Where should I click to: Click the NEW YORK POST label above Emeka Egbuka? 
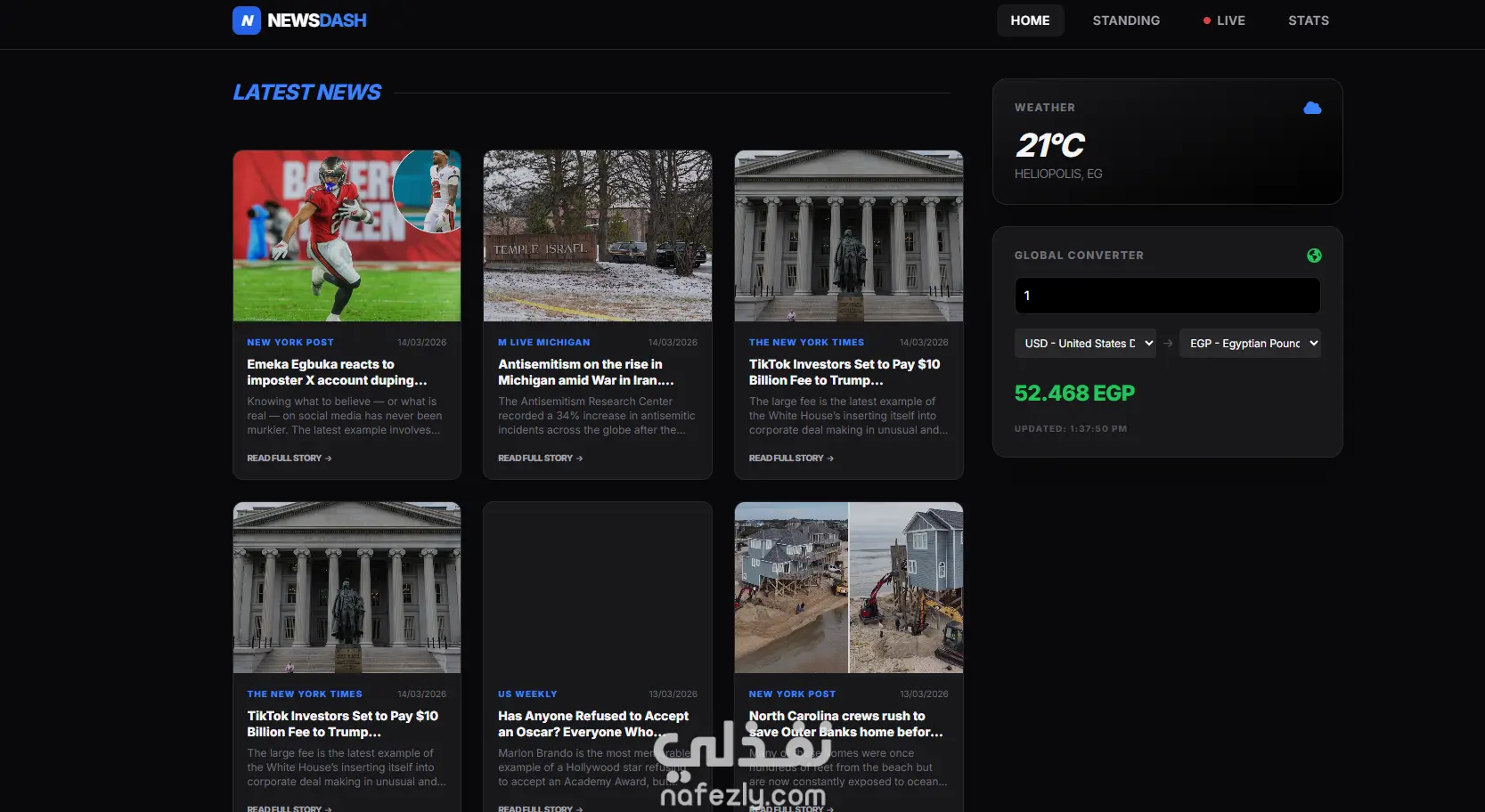[x=290, y=343]
